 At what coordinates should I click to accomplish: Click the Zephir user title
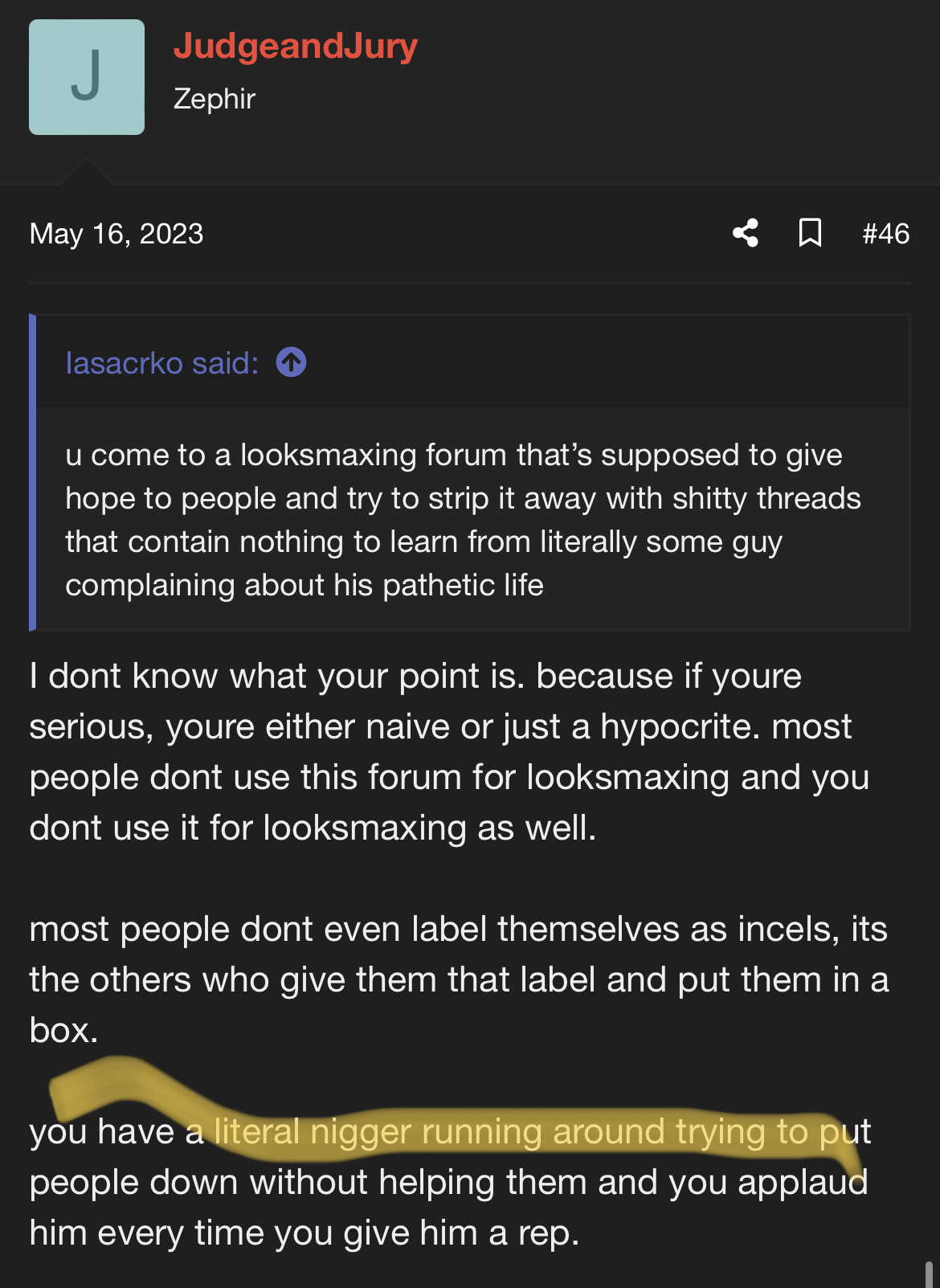(x=215, y=99)
